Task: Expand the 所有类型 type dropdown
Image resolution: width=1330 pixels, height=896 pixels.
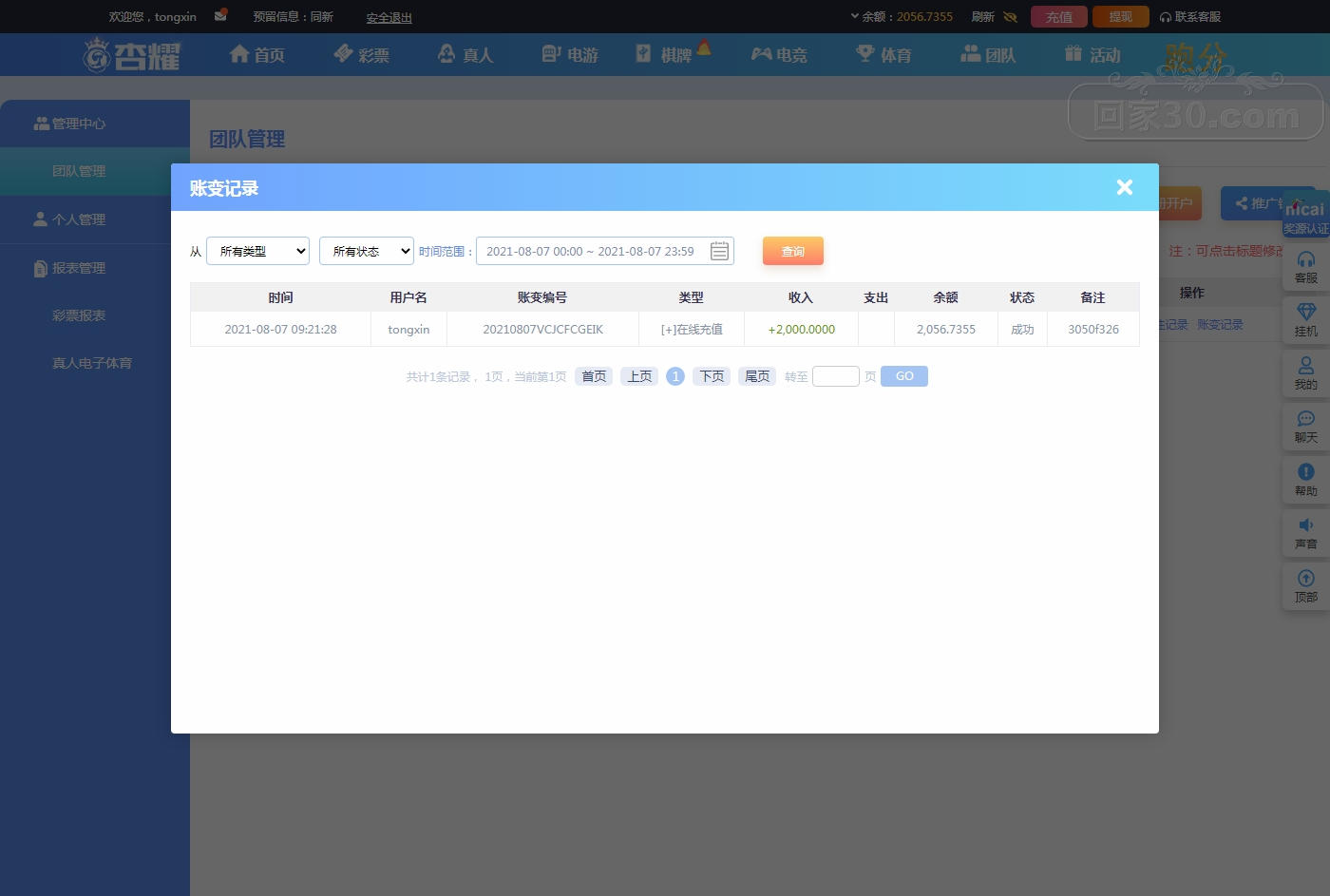Action: (257, 251)
